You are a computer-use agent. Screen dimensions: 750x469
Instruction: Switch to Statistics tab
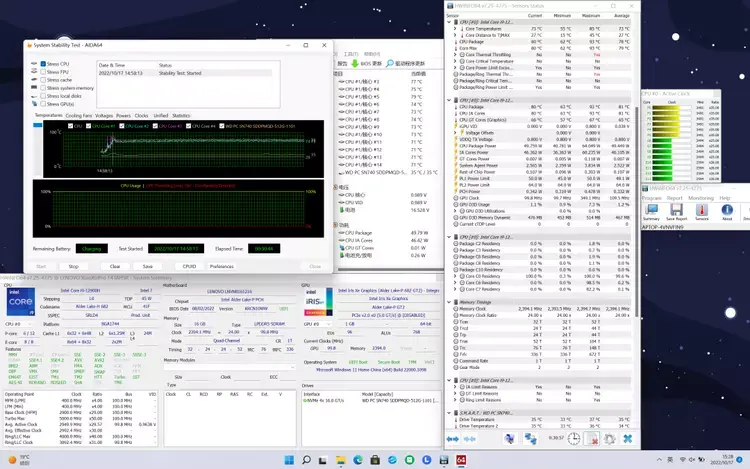(x=181, y=116)
